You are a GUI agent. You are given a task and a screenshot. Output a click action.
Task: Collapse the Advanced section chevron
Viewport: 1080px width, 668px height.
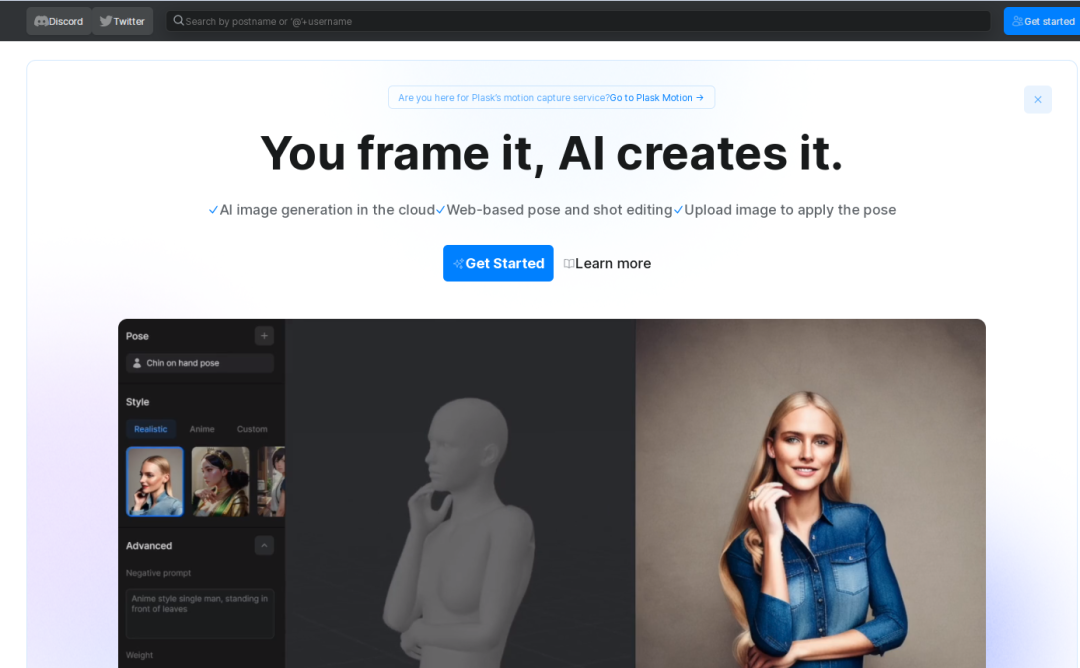click(x=264, y=545)
